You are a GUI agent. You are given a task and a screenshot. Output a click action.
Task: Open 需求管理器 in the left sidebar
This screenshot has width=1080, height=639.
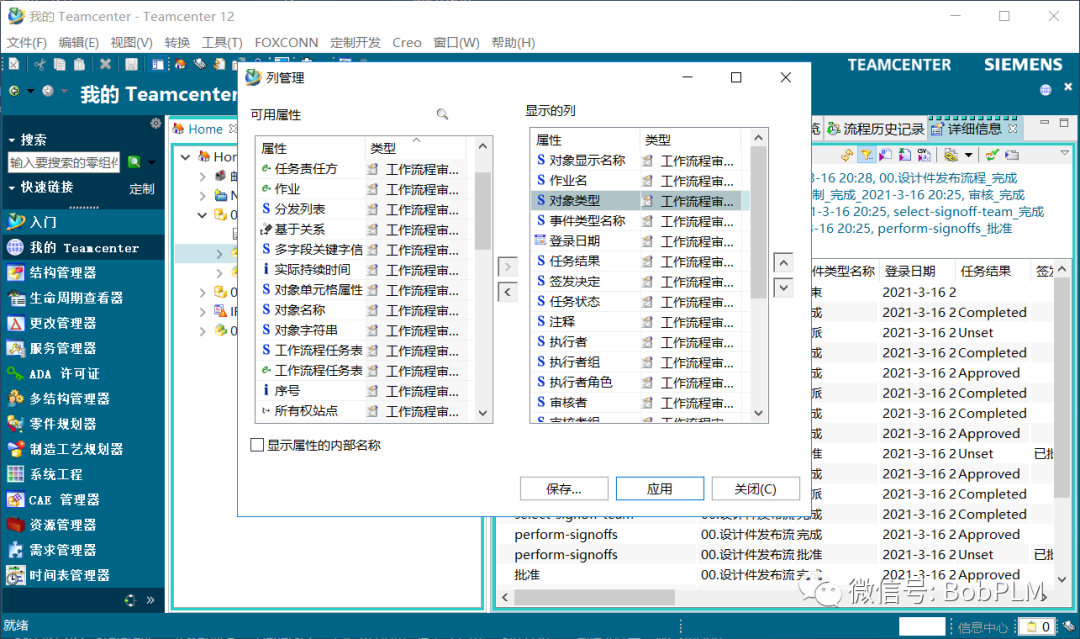tap(83, 550)
